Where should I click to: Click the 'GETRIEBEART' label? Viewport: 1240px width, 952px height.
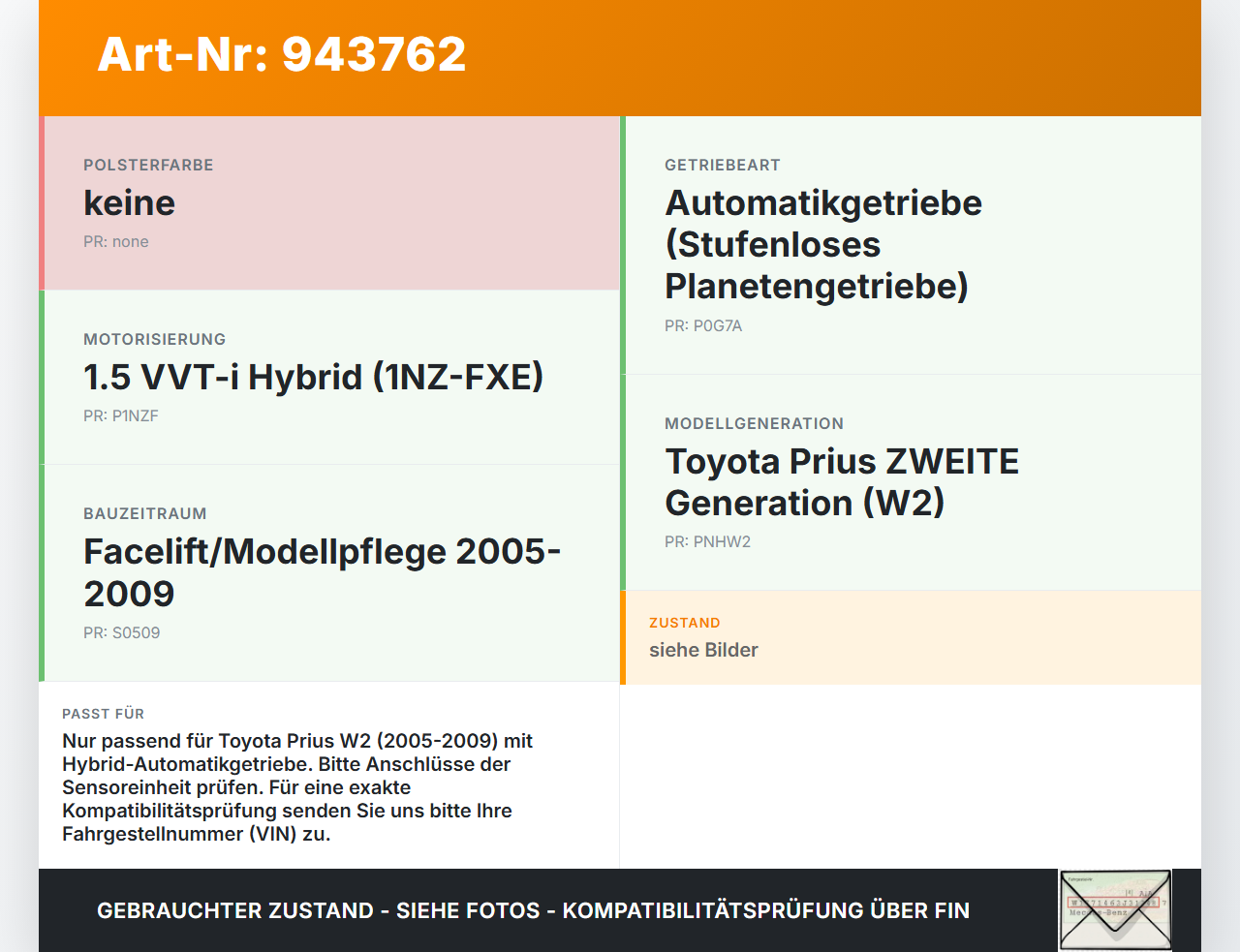pyautogui.click(x=723, y=166)
